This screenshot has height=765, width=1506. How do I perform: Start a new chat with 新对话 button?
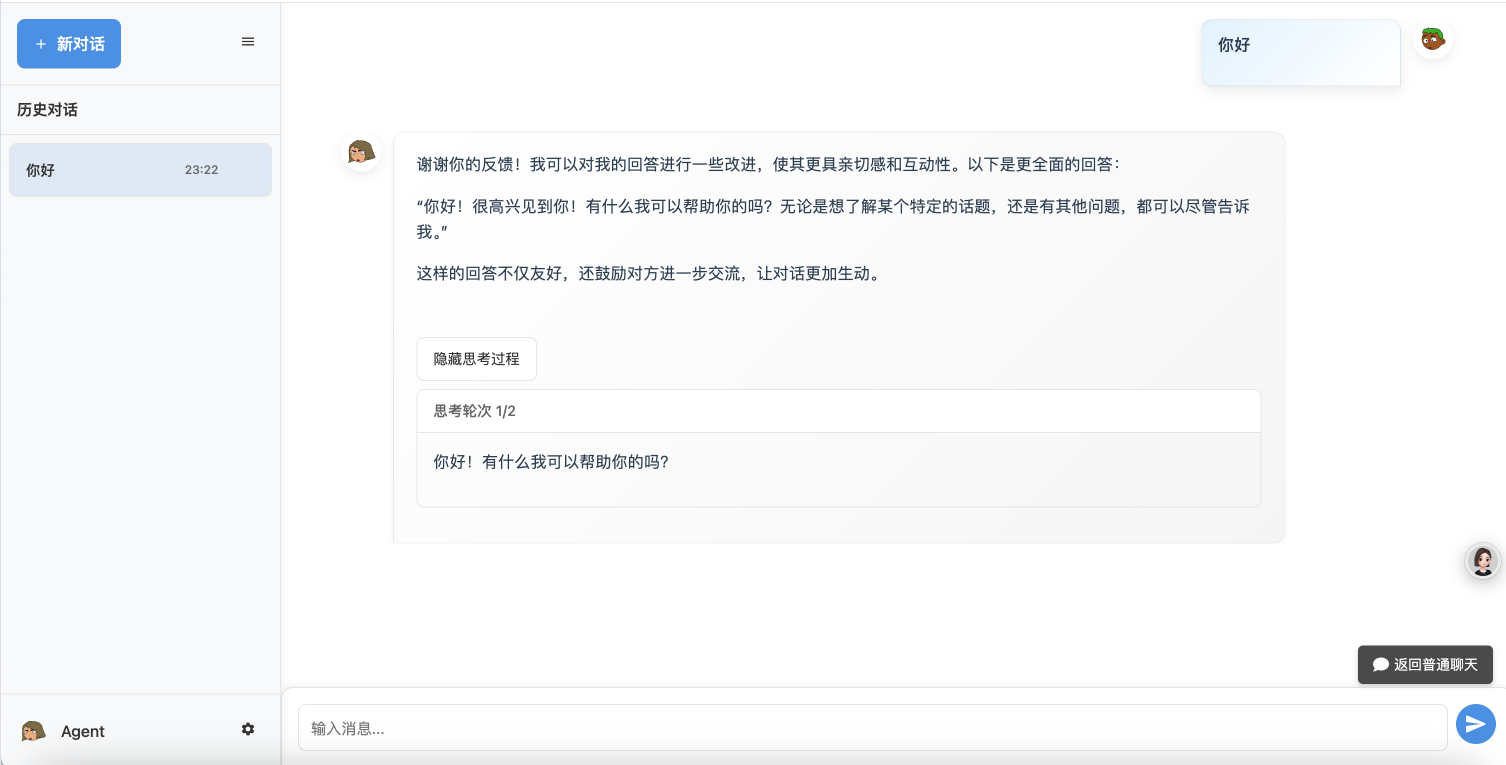click(x=69, y=44)
